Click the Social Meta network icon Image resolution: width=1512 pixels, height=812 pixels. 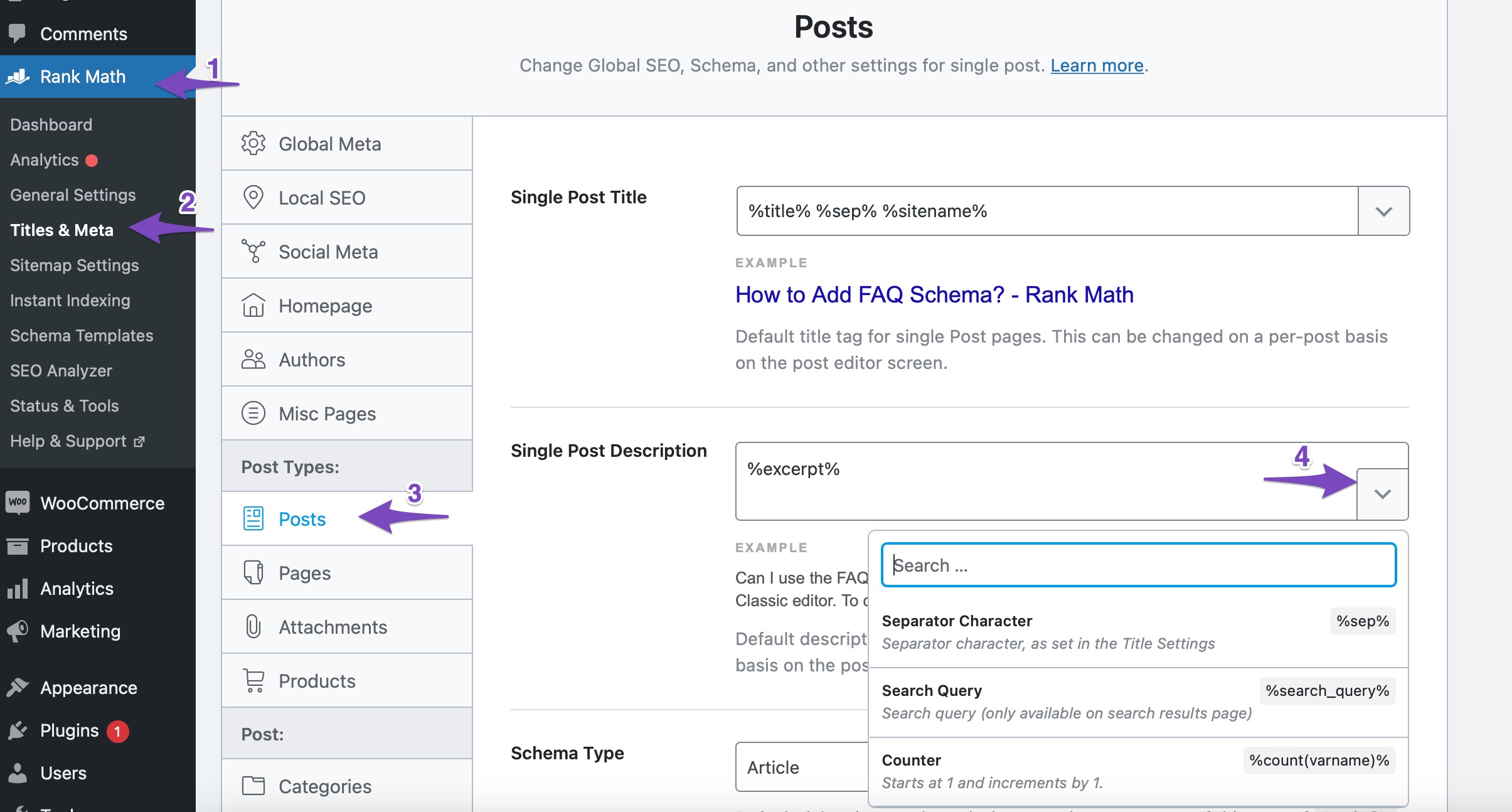point(253,251)
